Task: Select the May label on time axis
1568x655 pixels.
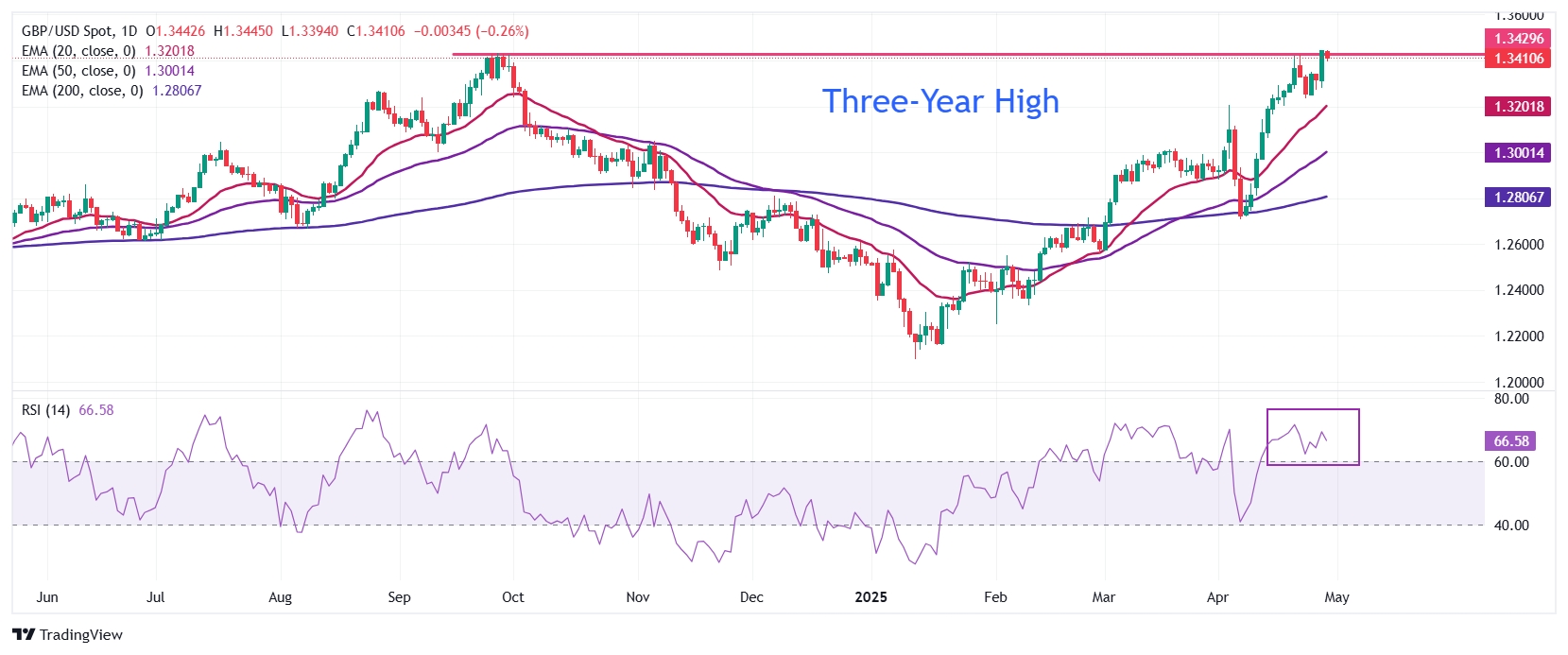Action: point(1336,597)
